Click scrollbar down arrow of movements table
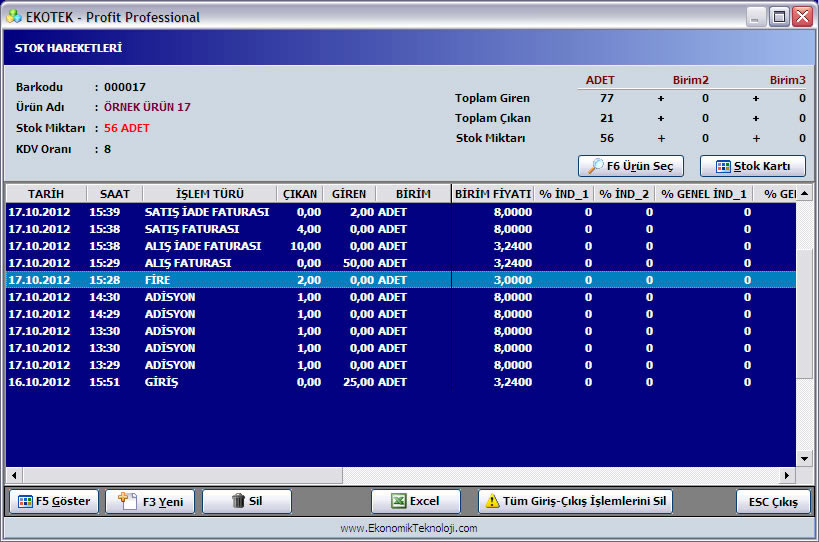Viewport: 819px width, 542px height. coord(804,459)
